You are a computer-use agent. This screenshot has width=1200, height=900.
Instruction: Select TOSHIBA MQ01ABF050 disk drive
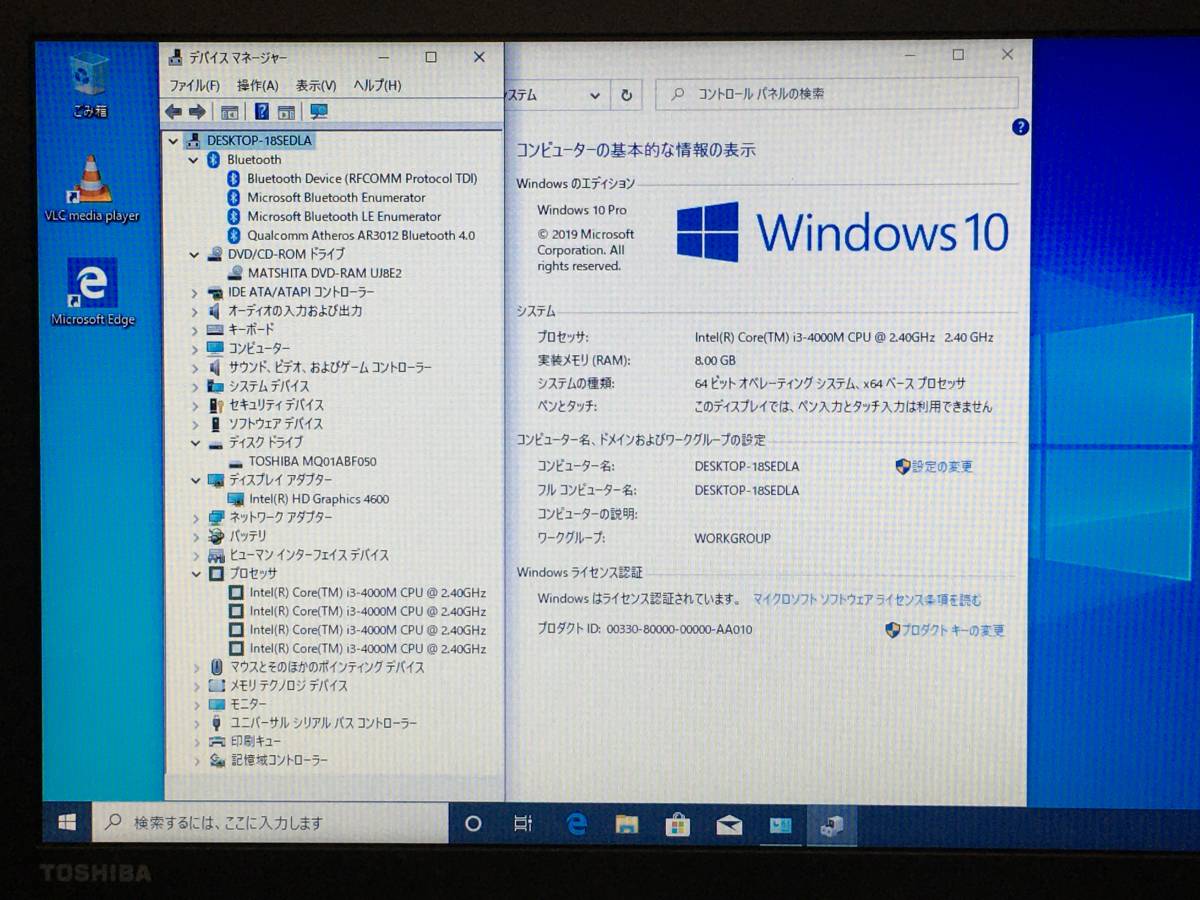coord(312,462)
